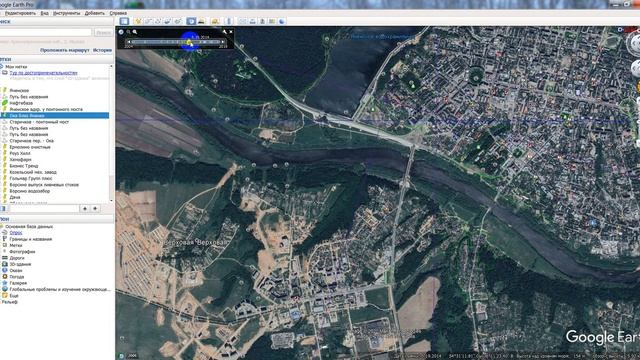This screenshot has height=360, width=640.
Task: Move selected place up with arrow button
Action: point(85,209)
